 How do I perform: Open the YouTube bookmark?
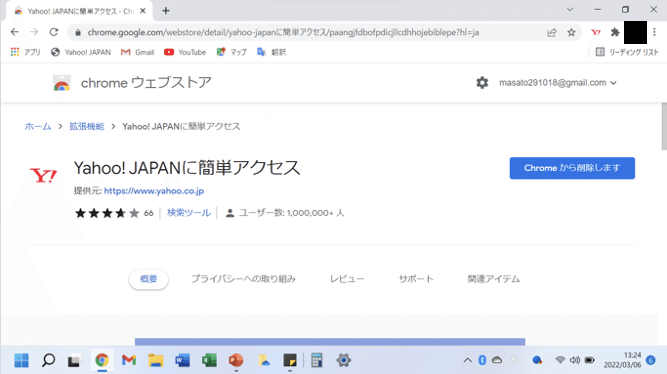tap(185, 52)
